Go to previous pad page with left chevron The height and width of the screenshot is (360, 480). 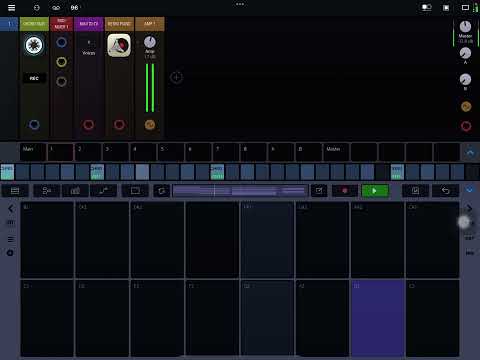click(x=10, y=209)
